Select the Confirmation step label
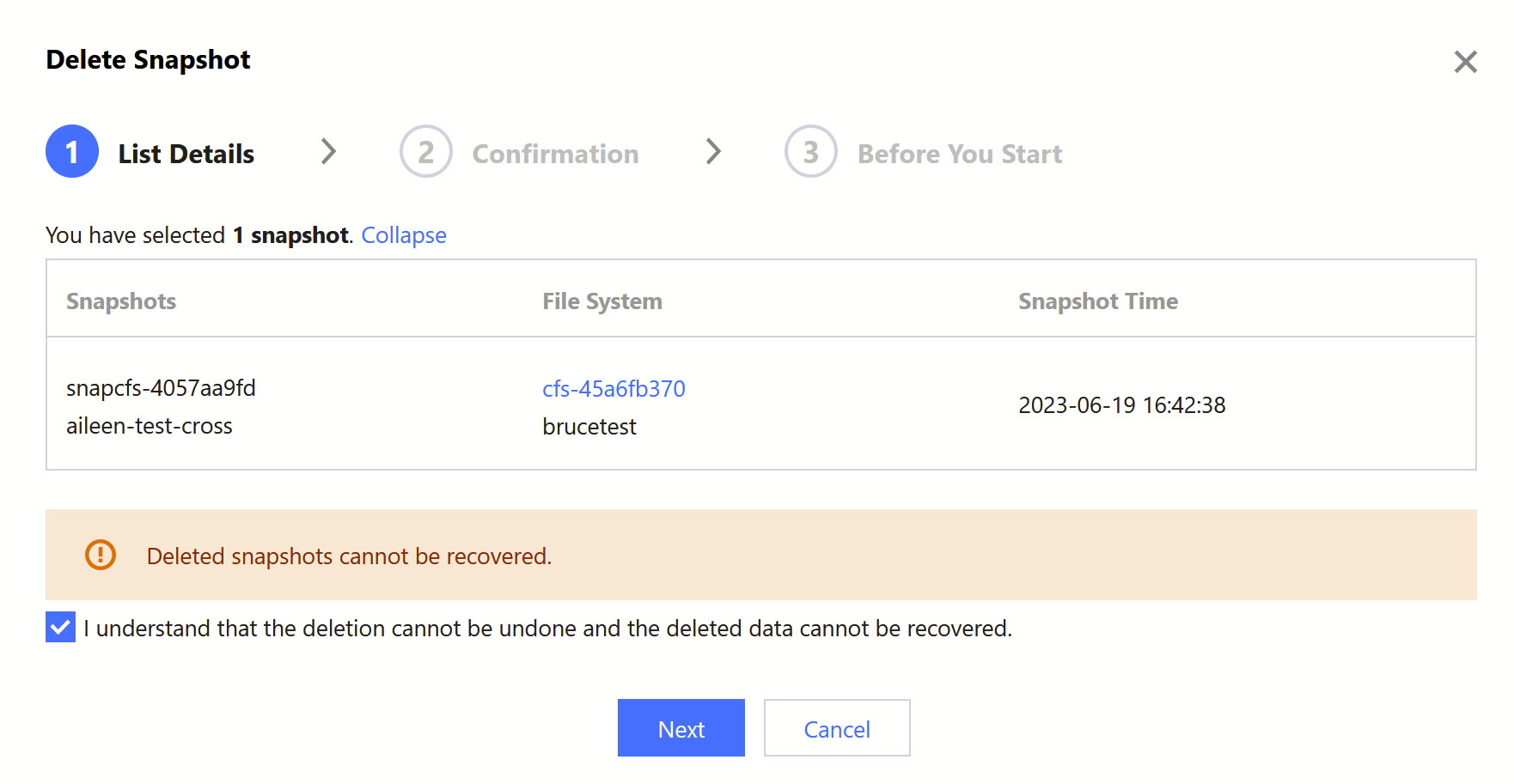The image size is (1514, 784). [x=555, y=154]
